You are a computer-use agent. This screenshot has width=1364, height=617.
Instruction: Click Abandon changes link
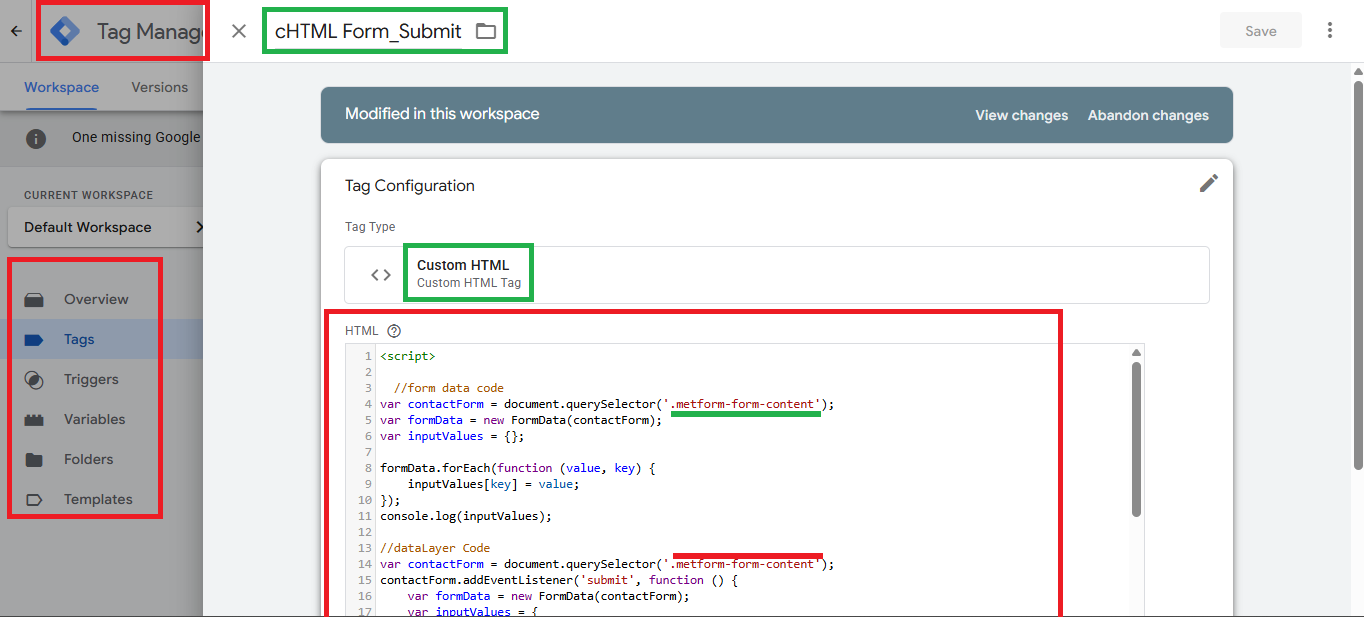1148,115
